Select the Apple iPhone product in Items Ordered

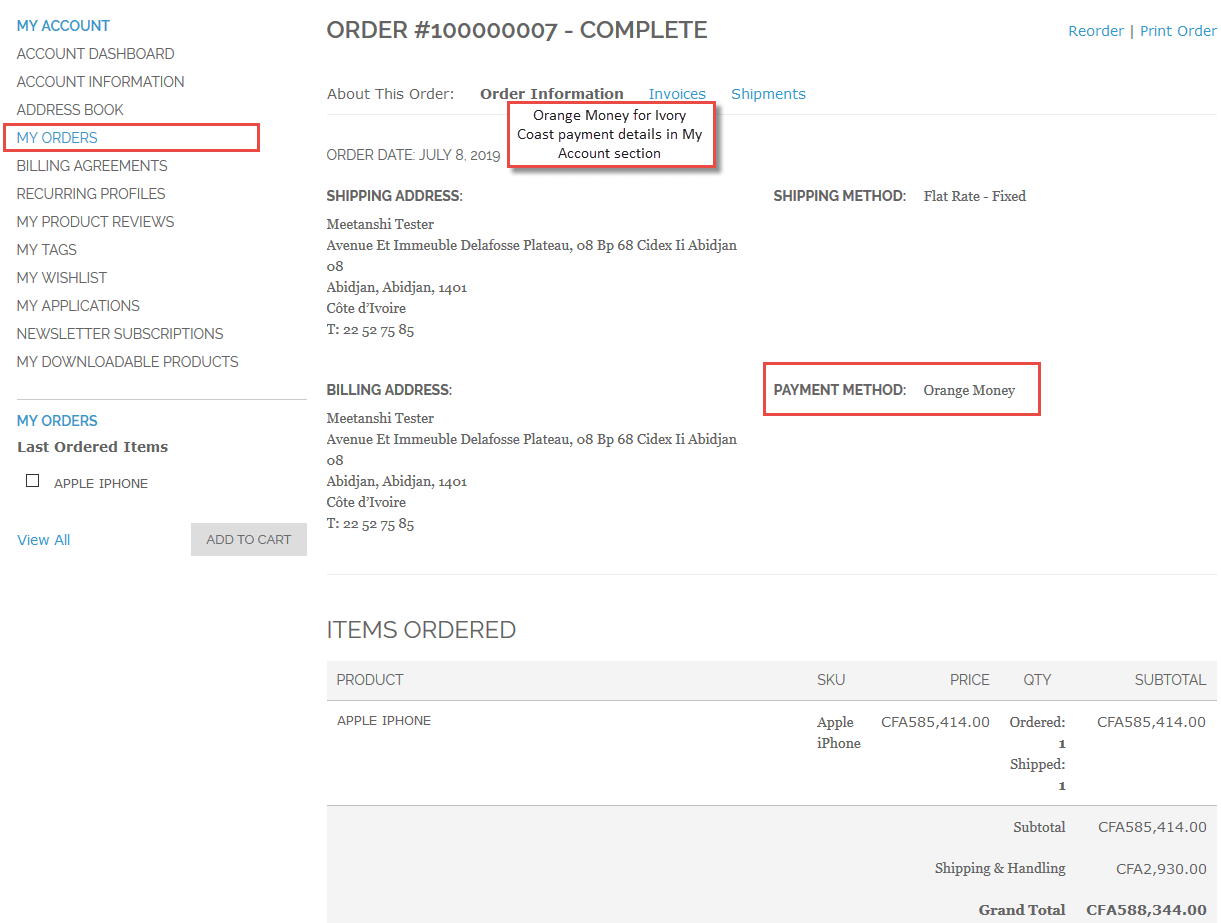point(384,720)
